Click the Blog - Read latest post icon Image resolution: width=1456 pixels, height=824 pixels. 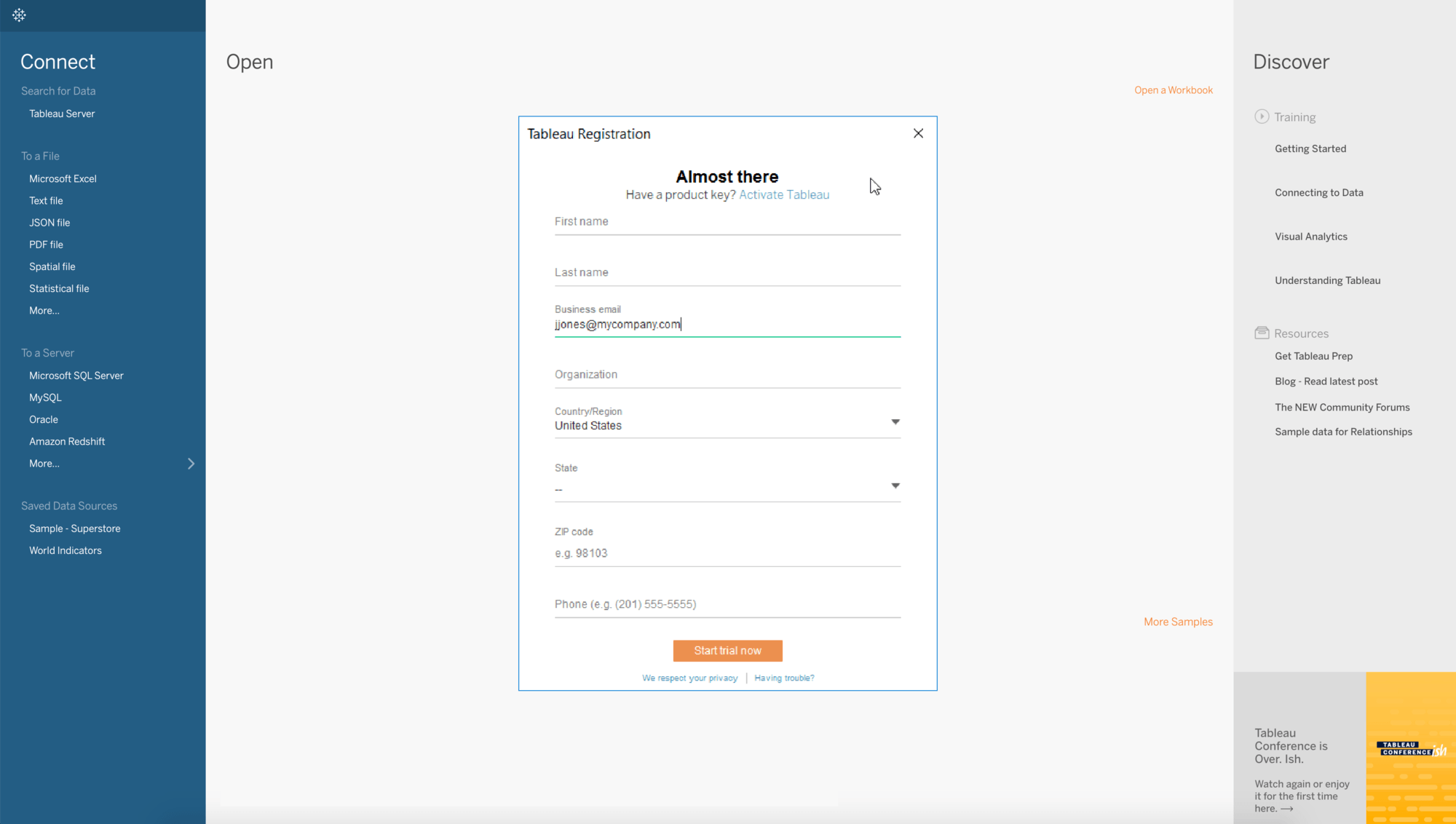(x=1326, y=381)
